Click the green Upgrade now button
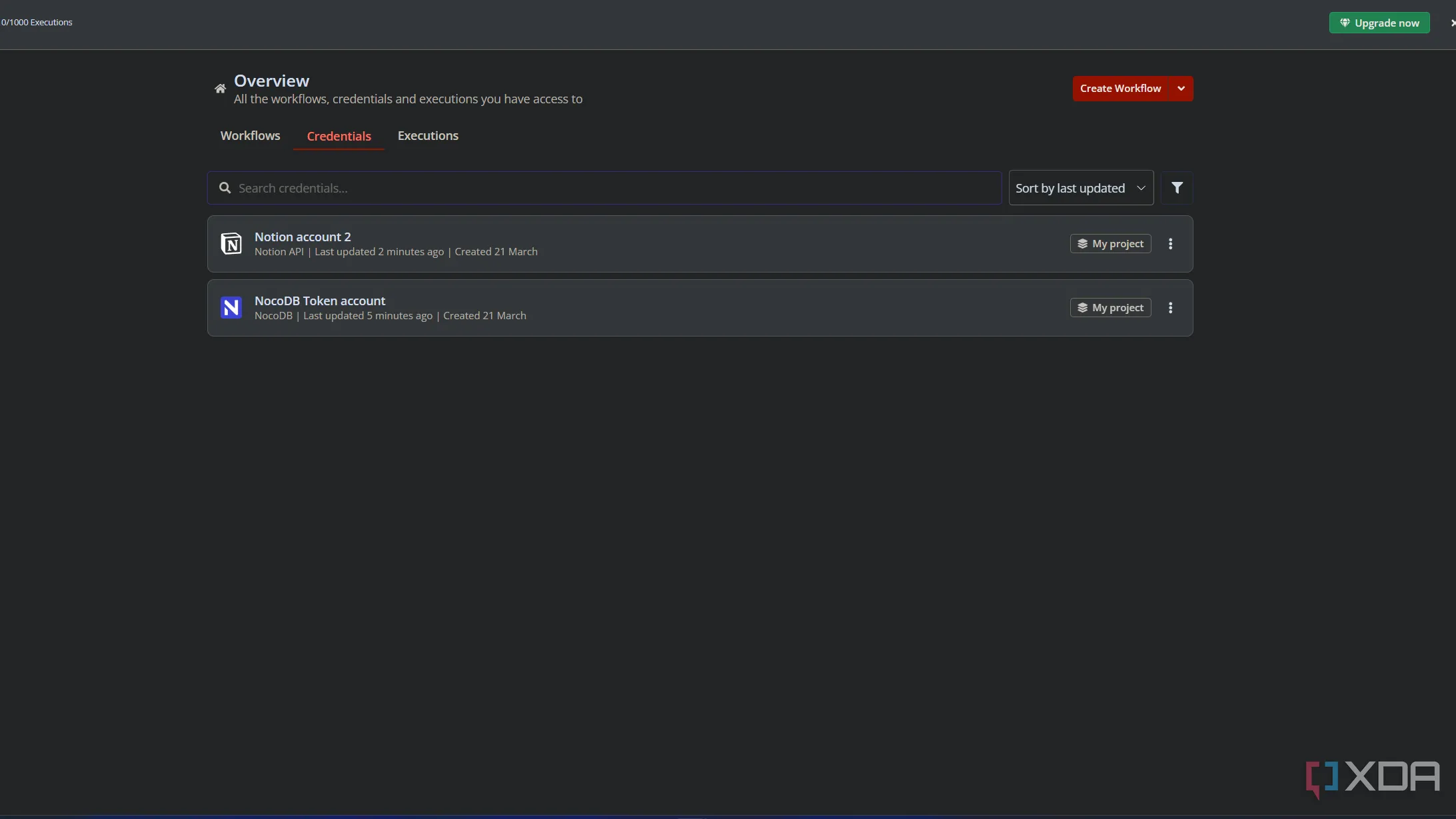 pos(1379,23)
